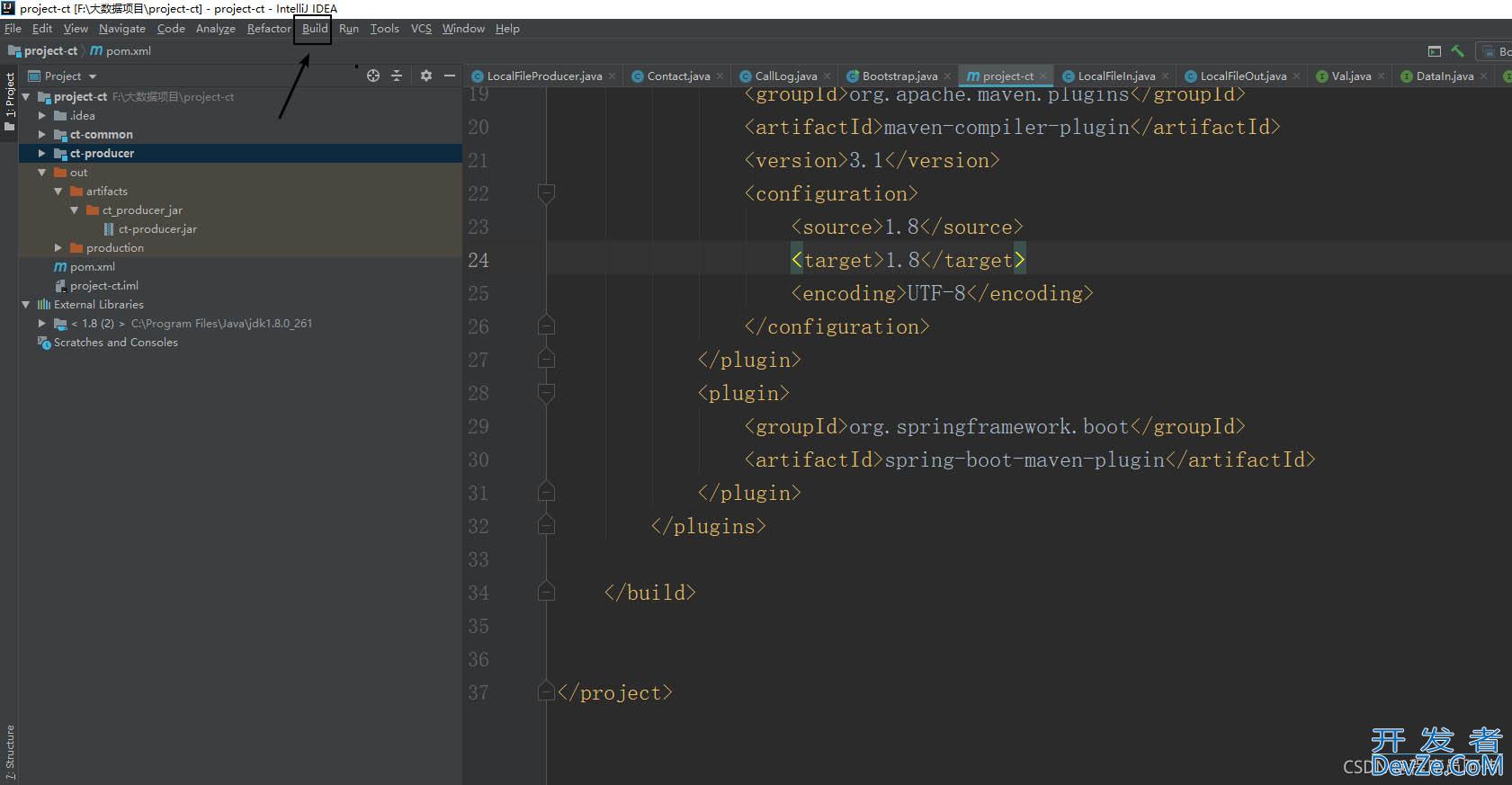Open the VCS menu

pos(421,29)
